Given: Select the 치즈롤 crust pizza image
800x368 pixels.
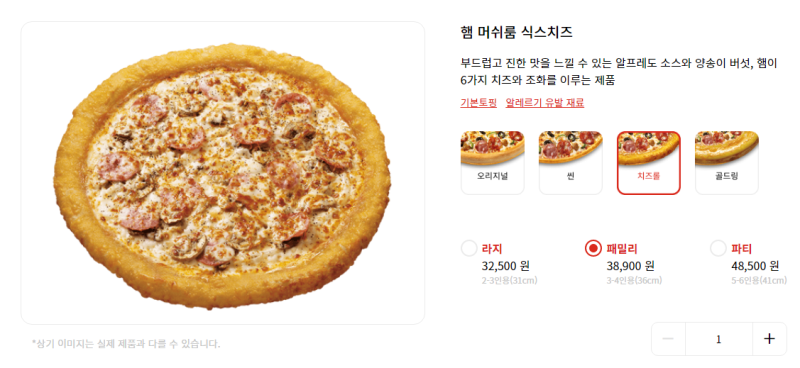Looking at the screenshot, I should [x=648, y=149].
